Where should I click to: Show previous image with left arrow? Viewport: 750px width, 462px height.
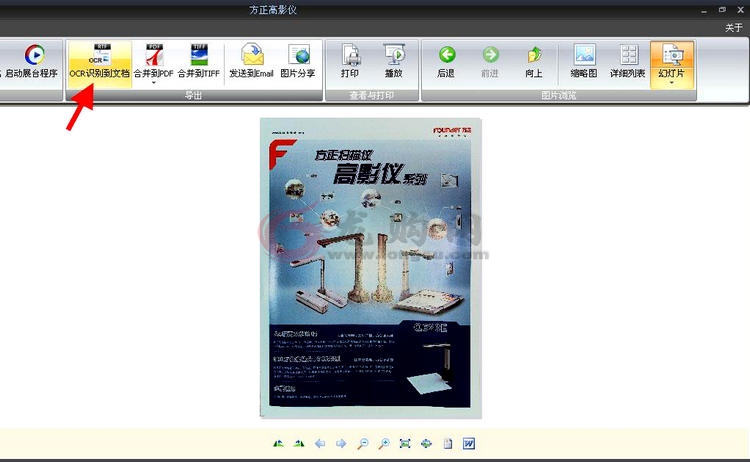(x=320, y=444)
